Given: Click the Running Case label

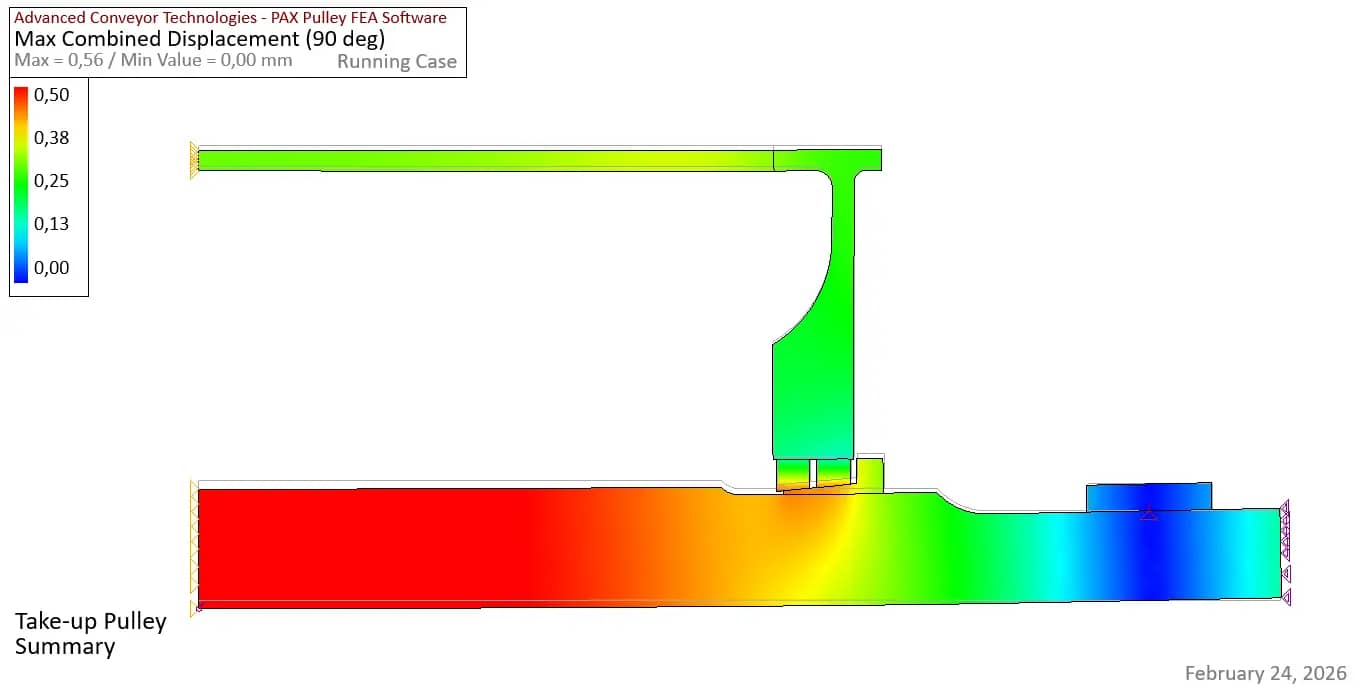Looking at the screenshot, I should [x=397, y=61].
